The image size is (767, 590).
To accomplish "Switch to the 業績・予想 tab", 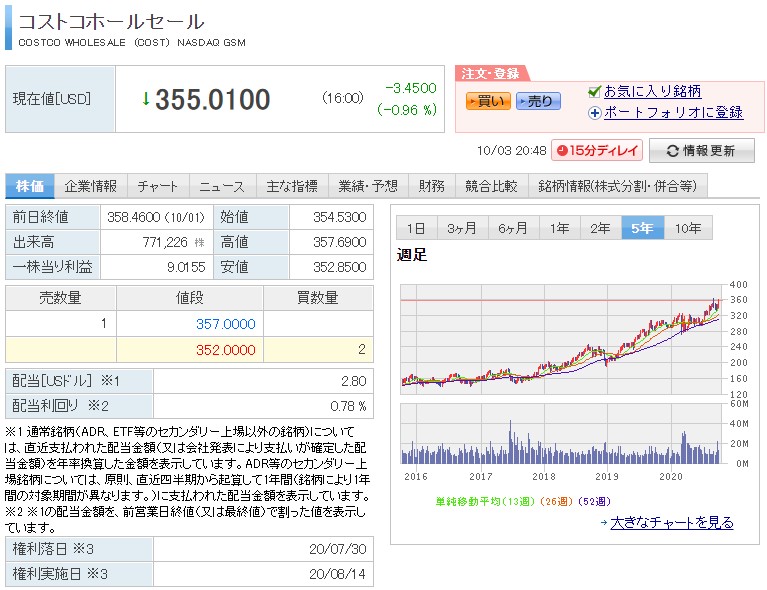I will pos(368,186).
